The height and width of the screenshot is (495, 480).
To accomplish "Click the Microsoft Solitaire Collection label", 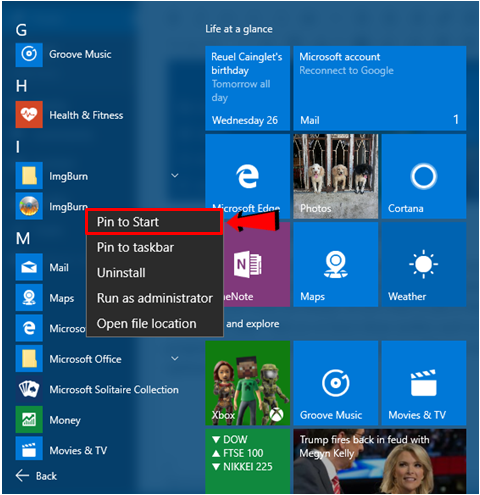I will pos(114,389).
